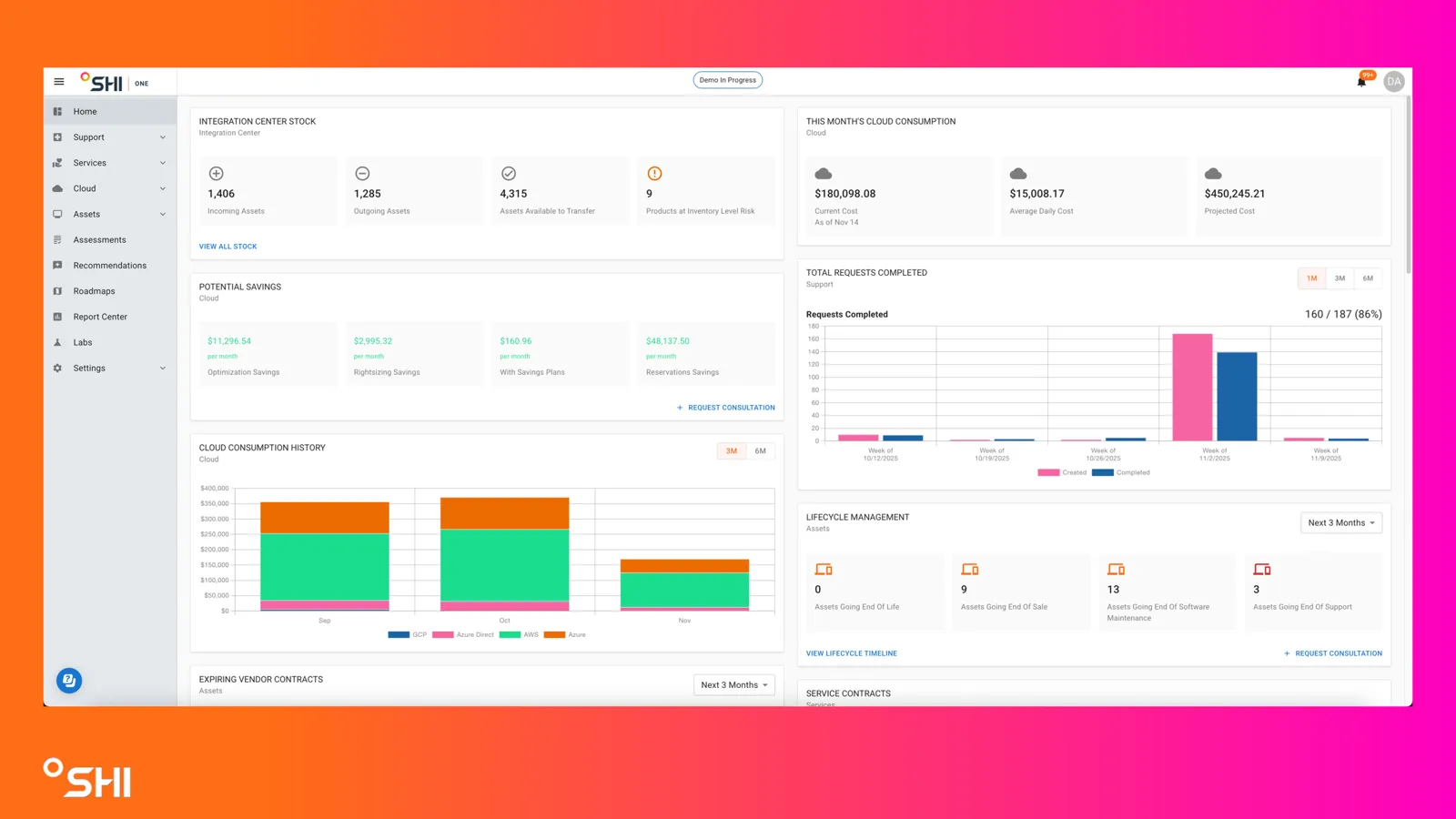Open Assessments in sidebar

(110, 239)
